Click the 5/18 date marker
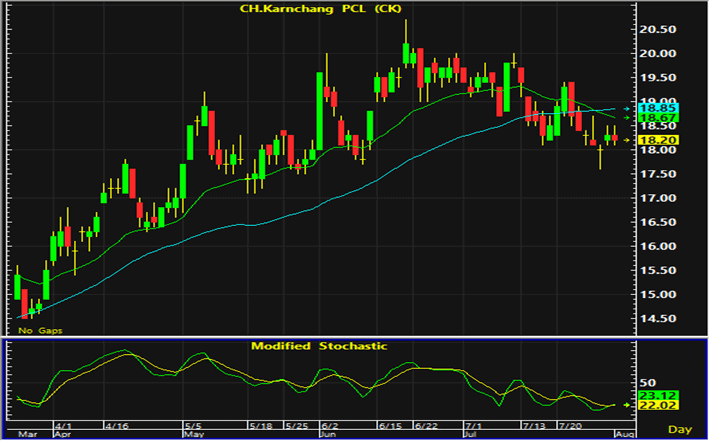 [261, 426]
